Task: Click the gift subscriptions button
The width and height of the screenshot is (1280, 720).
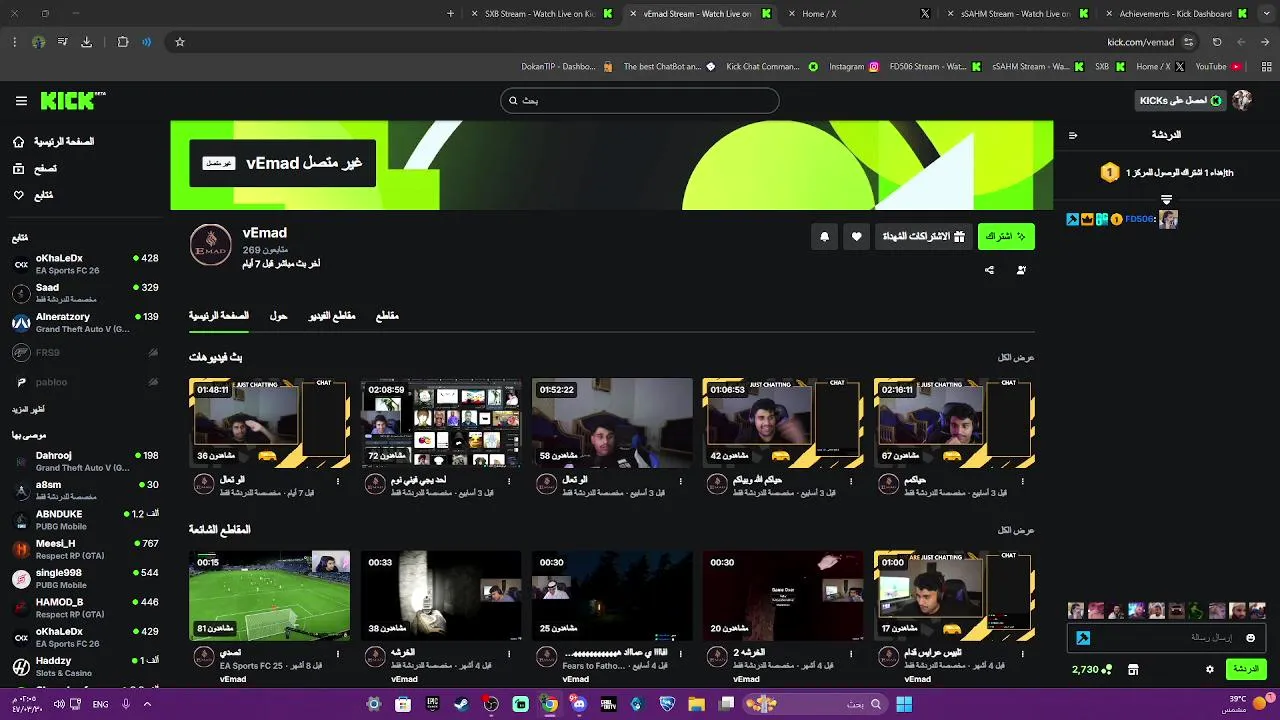Action: (923, 237)
